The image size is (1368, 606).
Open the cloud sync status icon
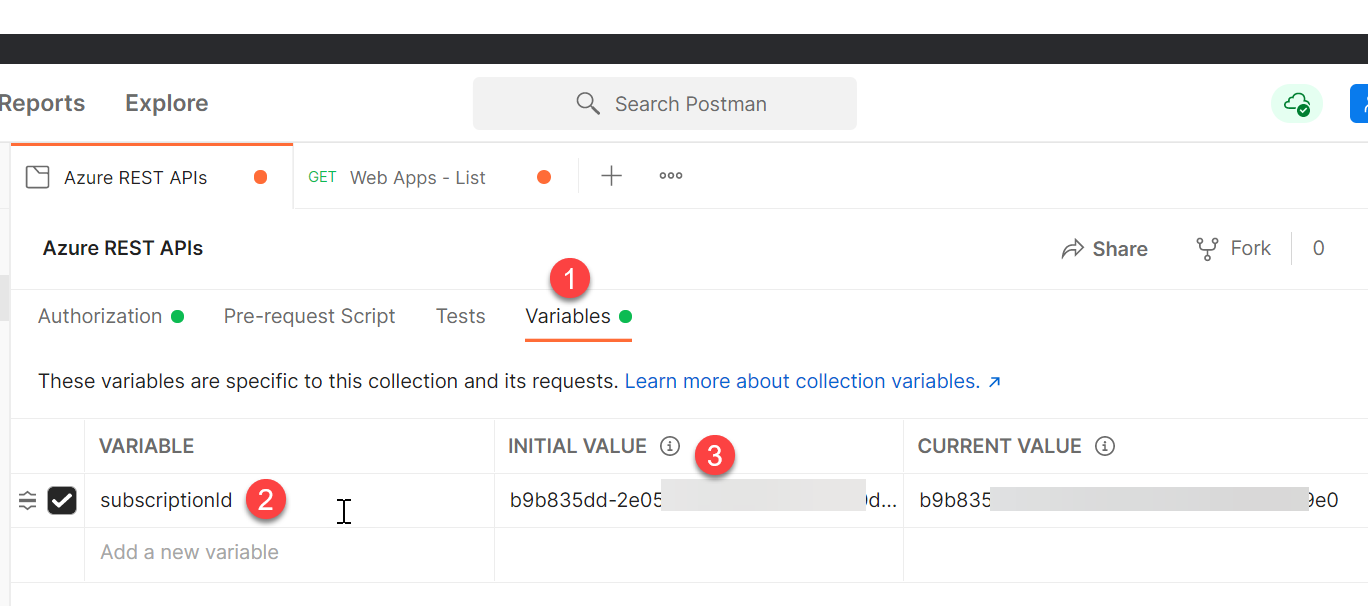[x=1297, y=103]
